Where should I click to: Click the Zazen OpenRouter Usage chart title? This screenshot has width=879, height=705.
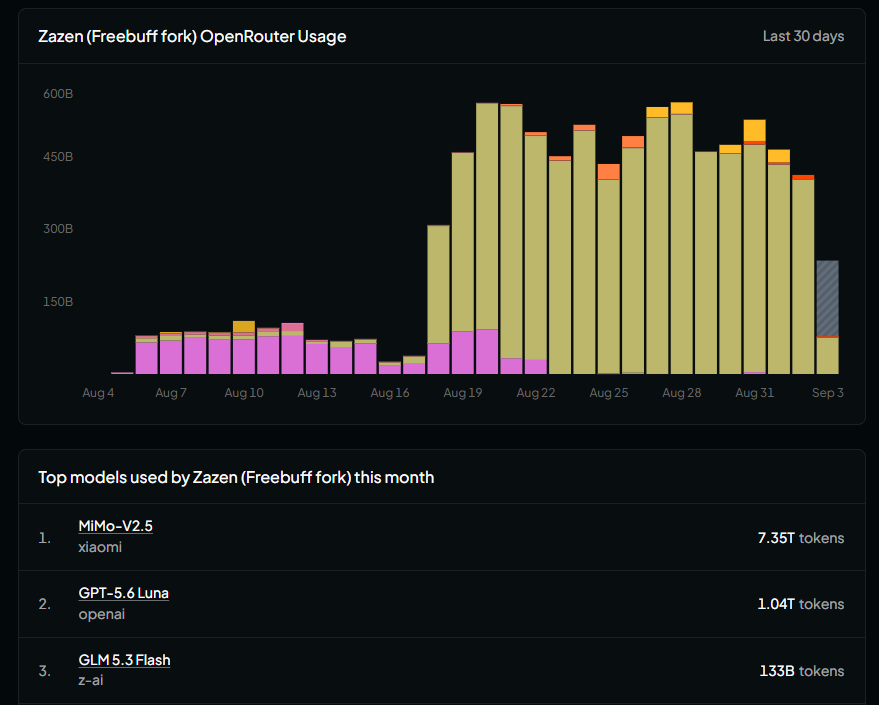[x=192, y=36]
